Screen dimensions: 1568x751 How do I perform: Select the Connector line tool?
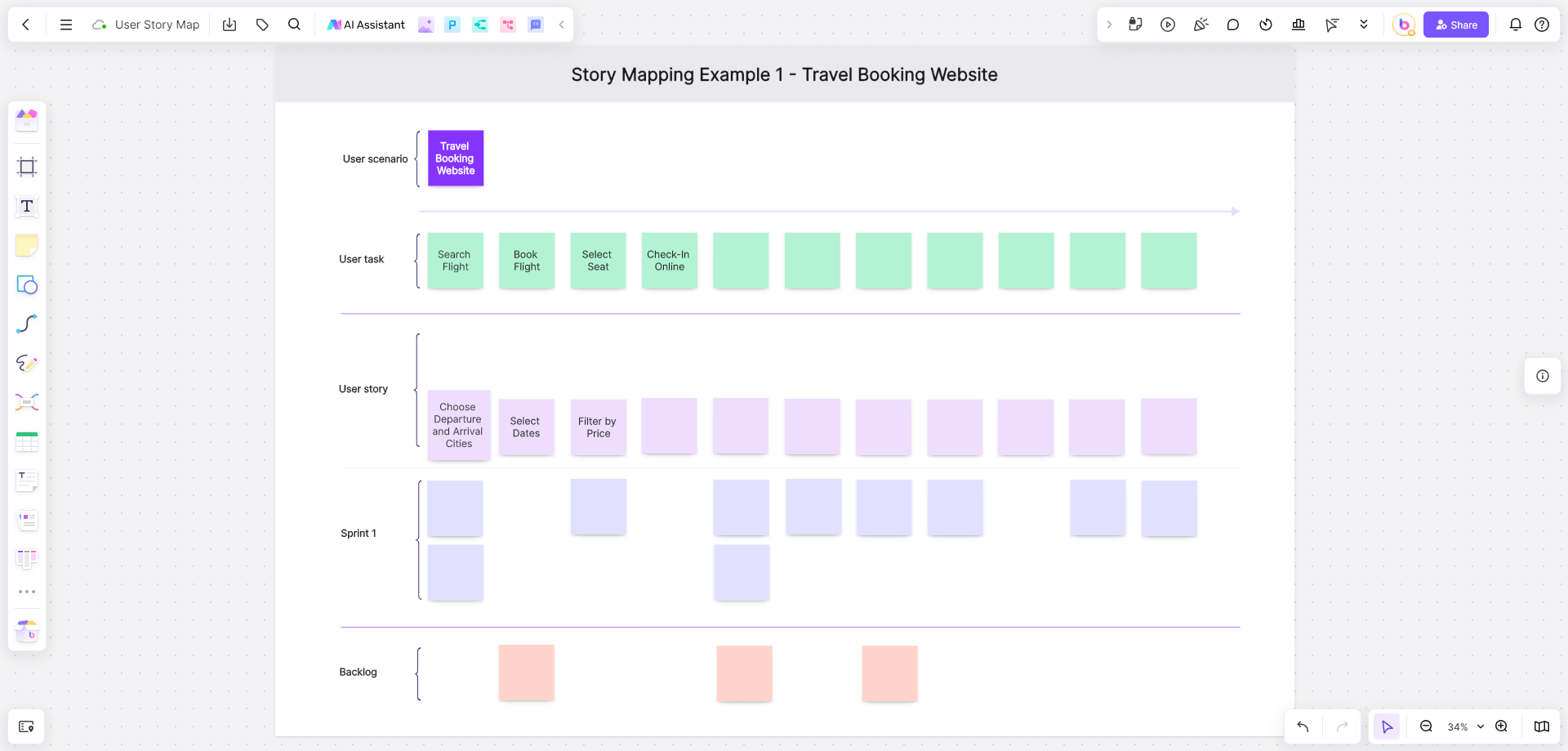coord(27,324)
